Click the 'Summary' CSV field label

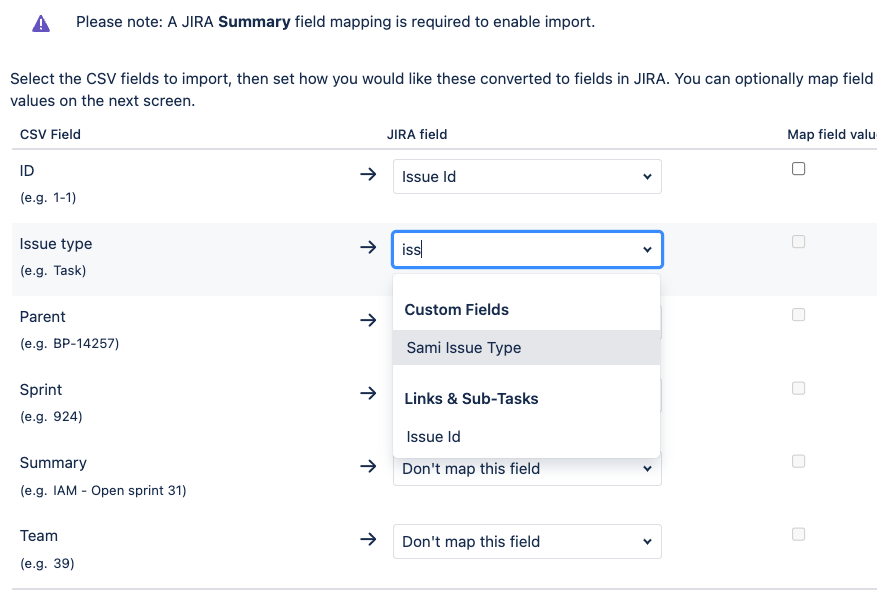coord(53,464)
